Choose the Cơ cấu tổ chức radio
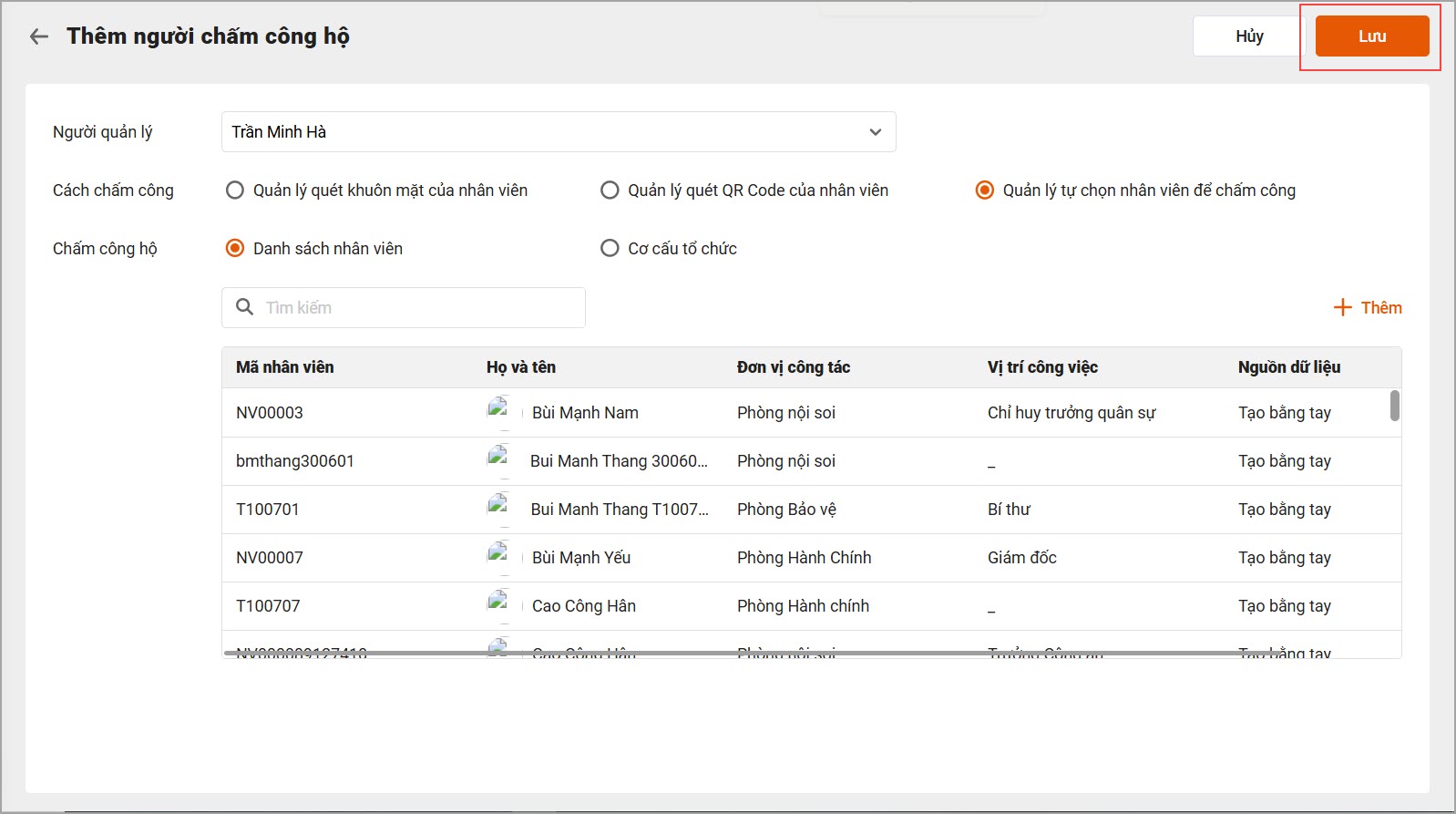 [610, 249]
